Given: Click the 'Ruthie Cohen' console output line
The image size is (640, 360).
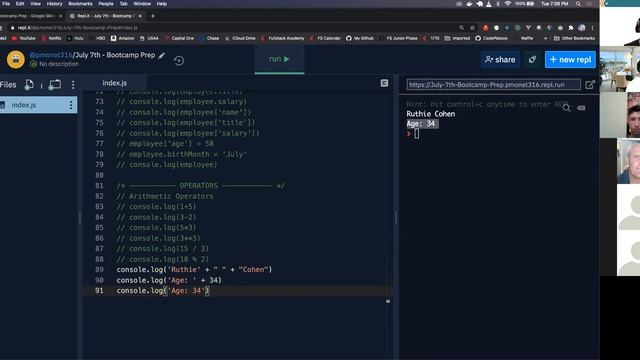Looking at the screenshot, I should click(431, 114).
